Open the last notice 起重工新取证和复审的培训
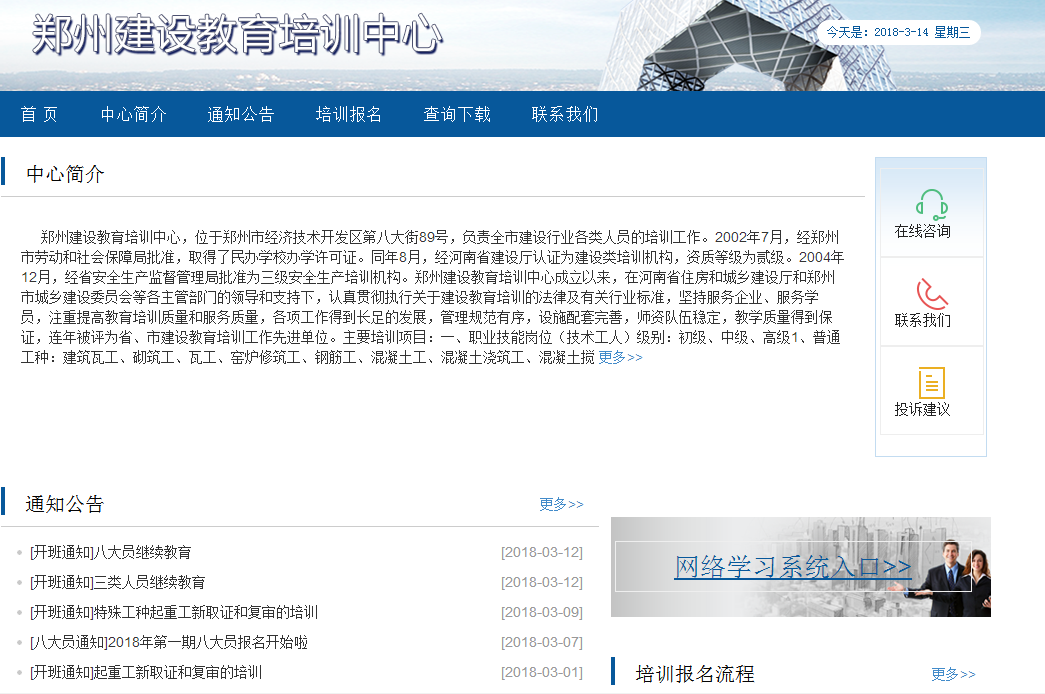The height and width of the screenshot is (694, 1045). coord(146,672)
